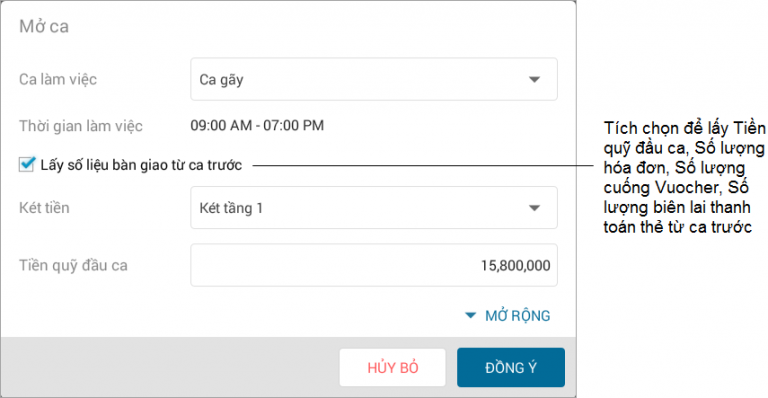768x398 pixels.
Task: Click the gray footer bar beside HỦY BỎ
Action: [x=169, y=367]
